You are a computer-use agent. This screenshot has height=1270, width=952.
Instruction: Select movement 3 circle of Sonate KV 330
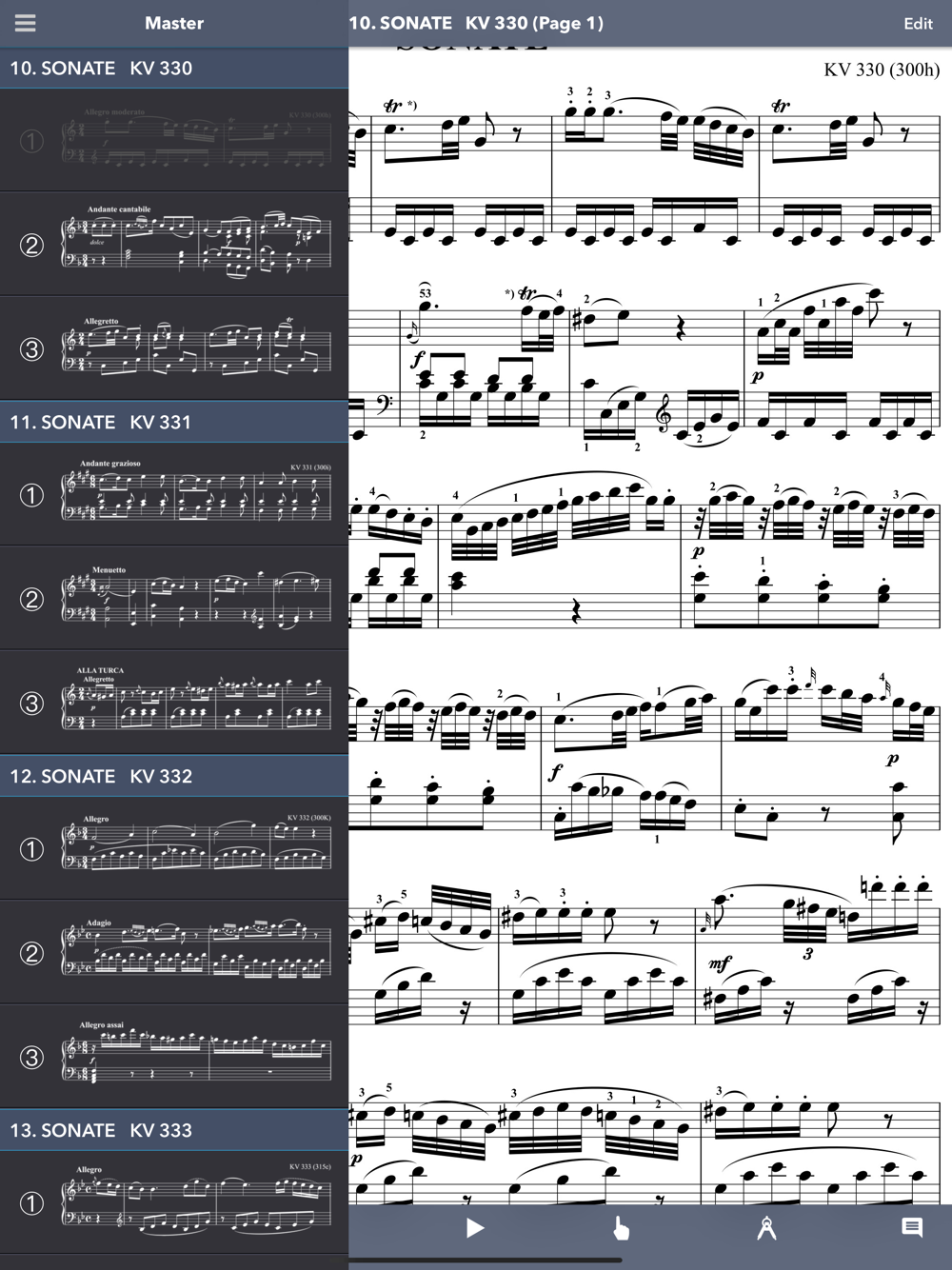point(31,349)
